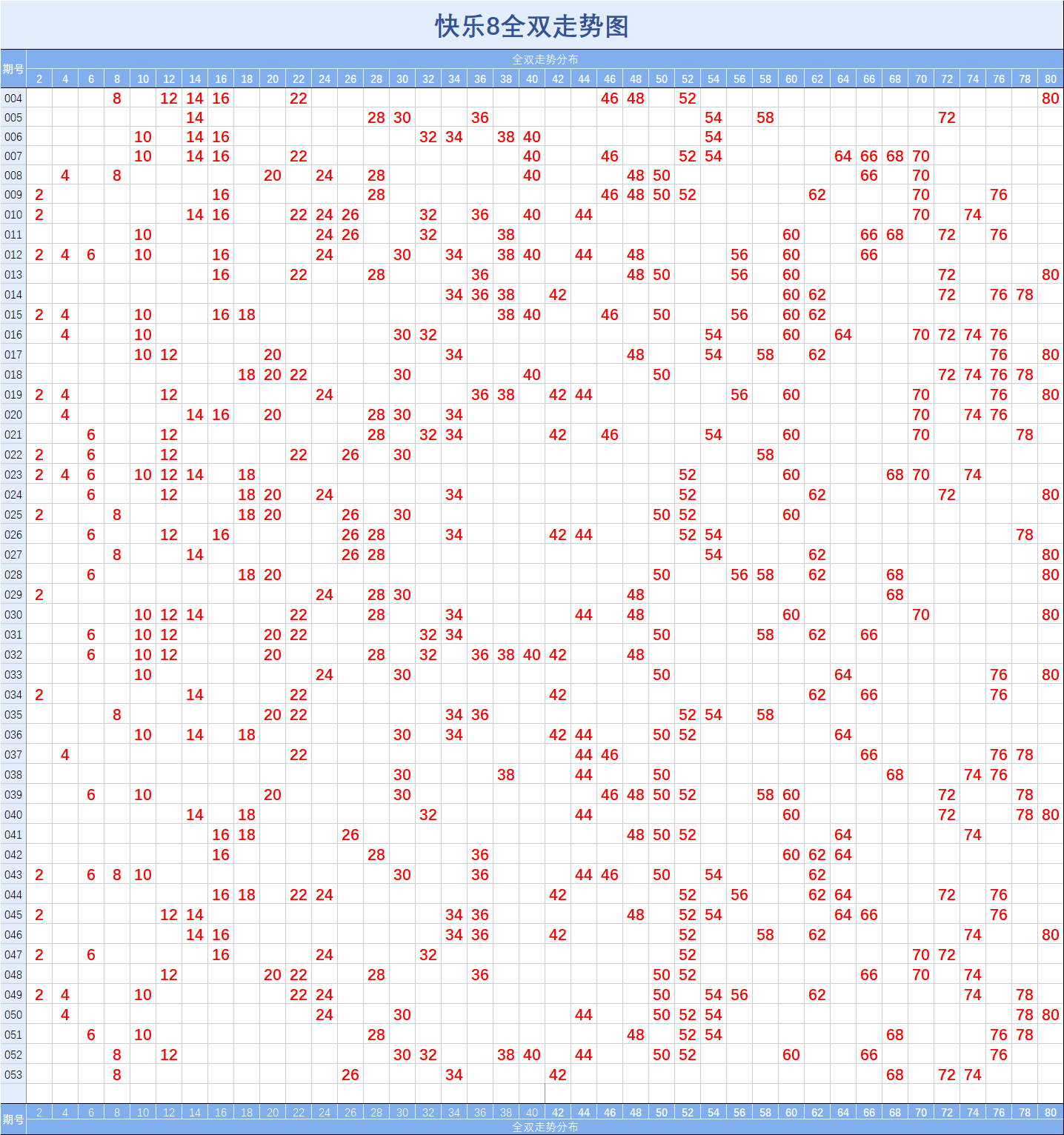Click number 8 in issue 043 row
Screen dimensions: 1064x1135
(x=117, y=874)
